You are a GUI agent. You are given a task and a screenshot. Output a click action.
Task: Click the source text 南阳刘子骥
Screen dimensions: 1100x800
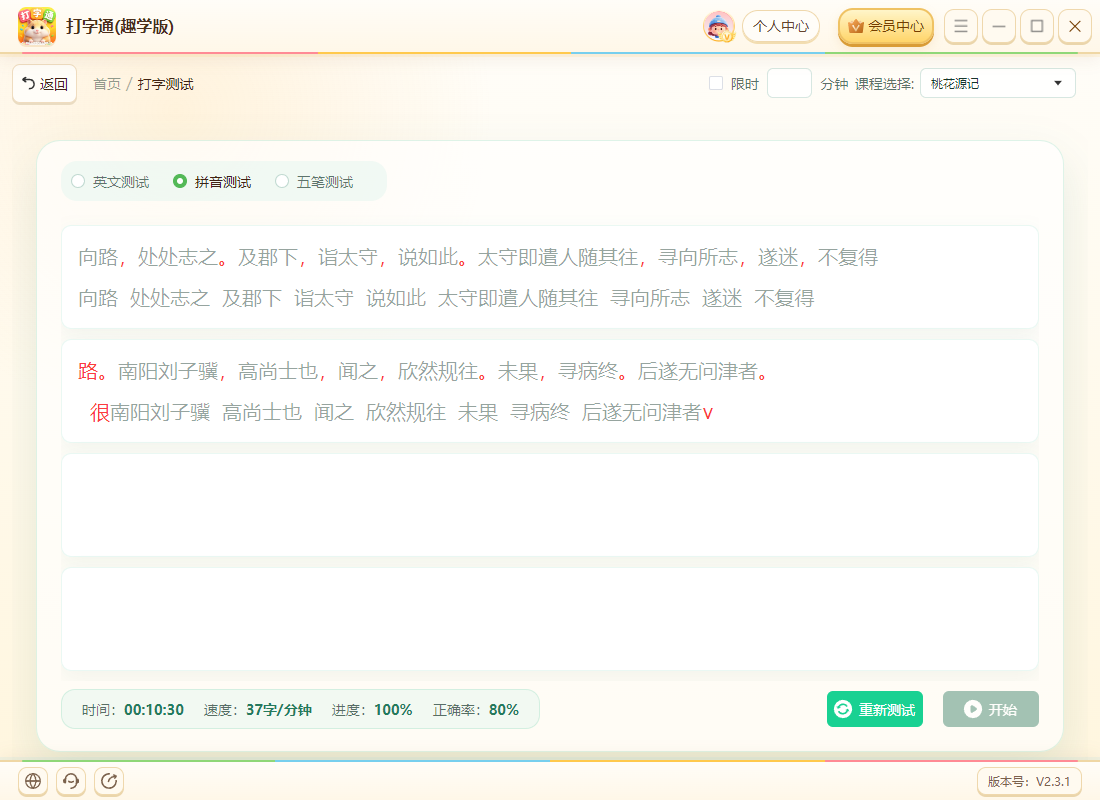point(168,371)
